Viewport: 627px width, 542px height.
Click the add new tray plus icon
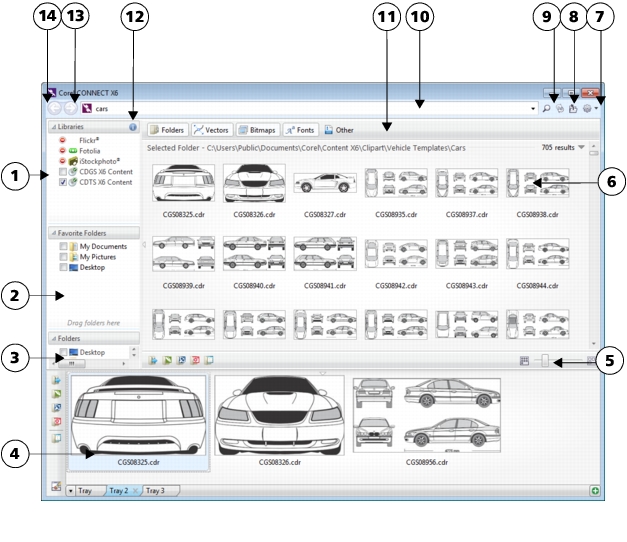[x=595, y=491]
